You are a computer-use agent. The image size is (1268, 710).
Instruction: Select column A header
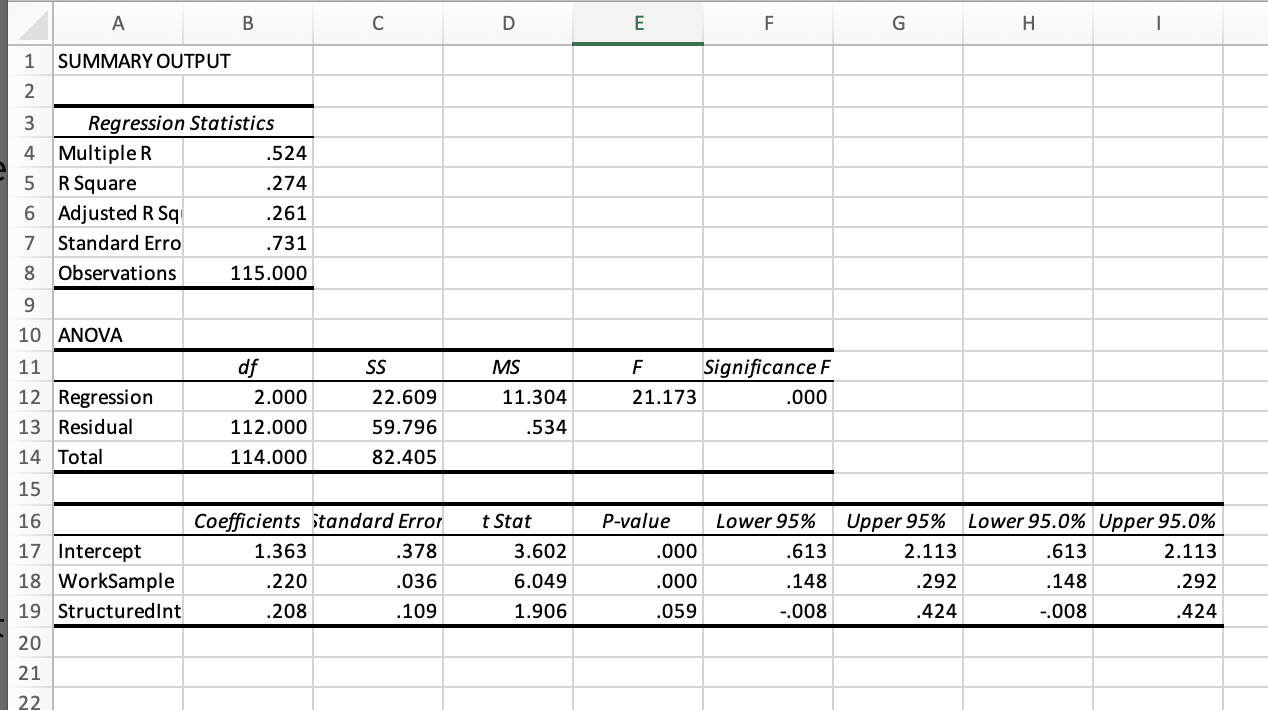click(x=117, y=22)
